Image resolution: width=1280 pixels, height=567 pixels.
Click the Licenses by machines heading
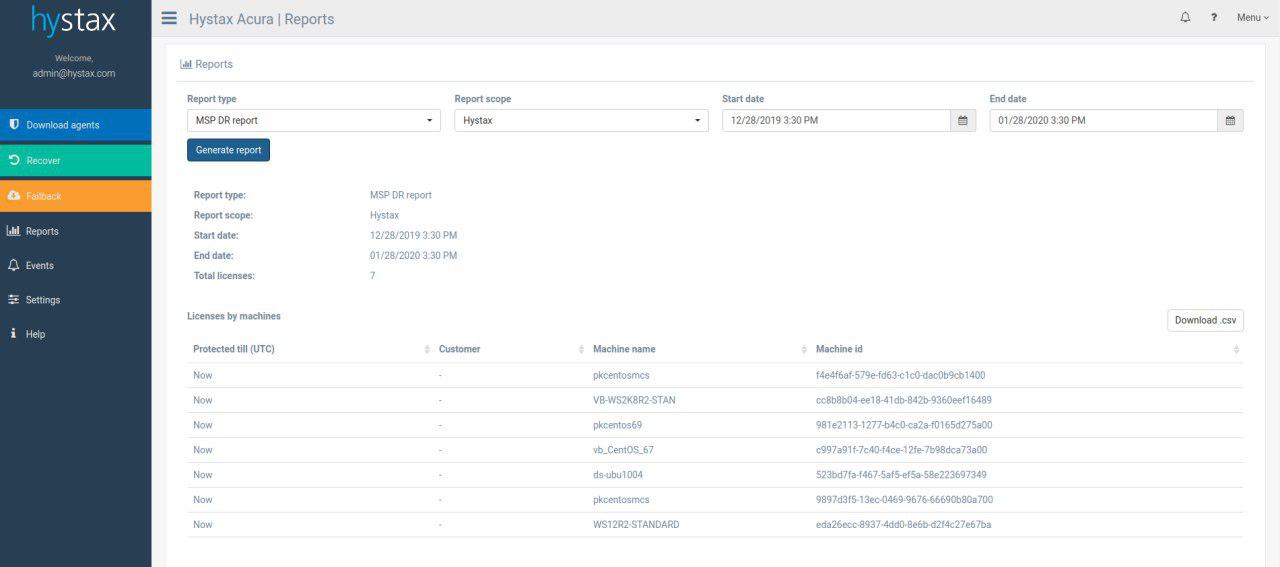234,316
